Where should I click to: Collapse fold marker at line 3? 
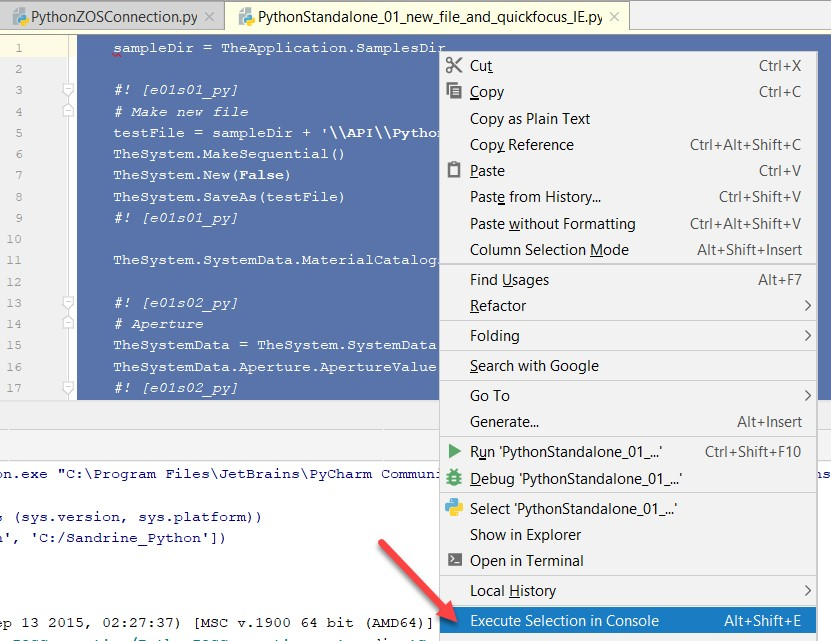tap(68, 89)
